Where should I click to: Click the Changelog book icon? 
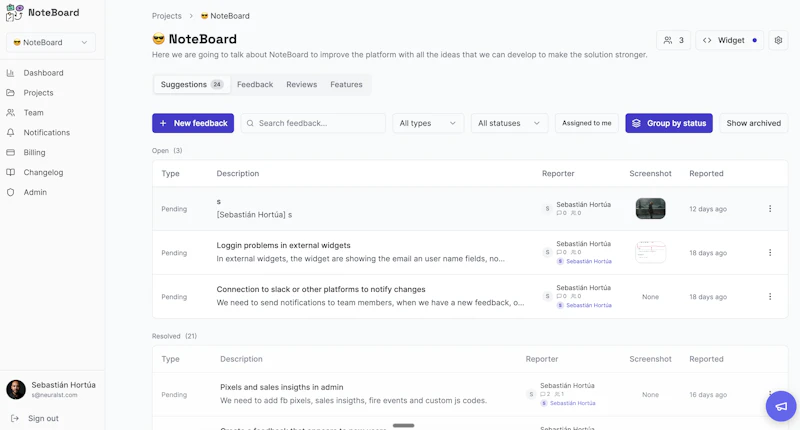(10, 172)
